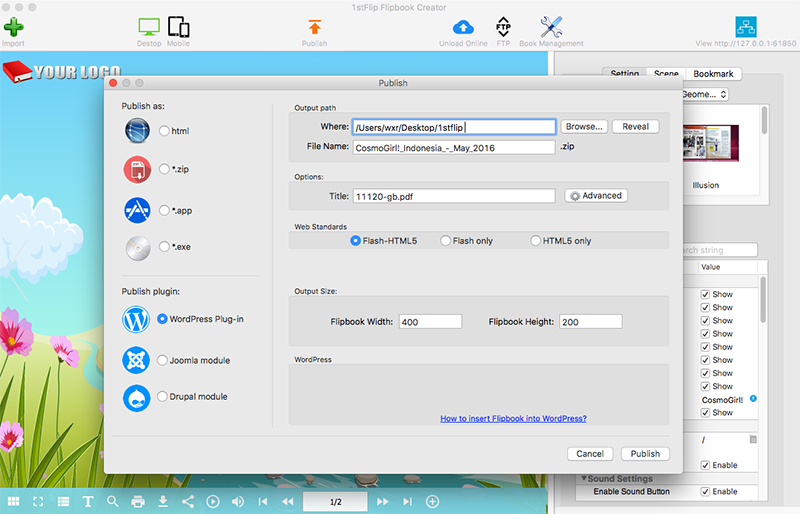800x514 pixels.
Task: Click the Where output path field
Action: pyautogui.click(x=454, y=127)
